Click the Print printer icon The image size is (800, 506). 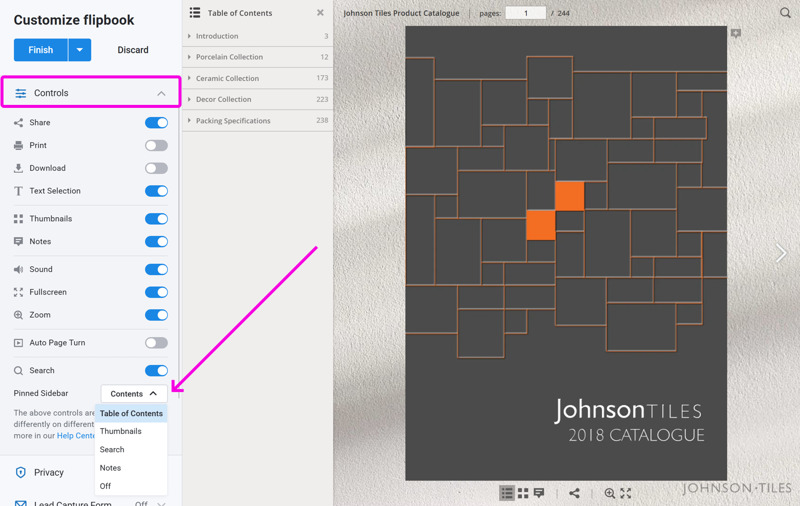point(18,145)
